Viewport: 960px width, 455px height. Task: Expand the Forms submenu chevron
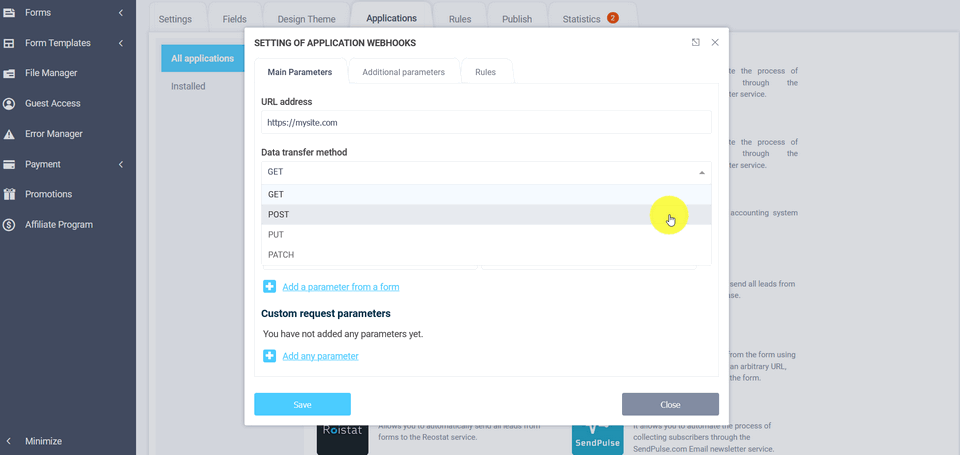[x=121, y=12]
